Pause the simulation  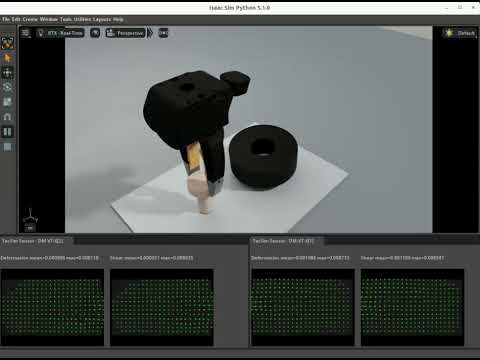coord(7,132)
